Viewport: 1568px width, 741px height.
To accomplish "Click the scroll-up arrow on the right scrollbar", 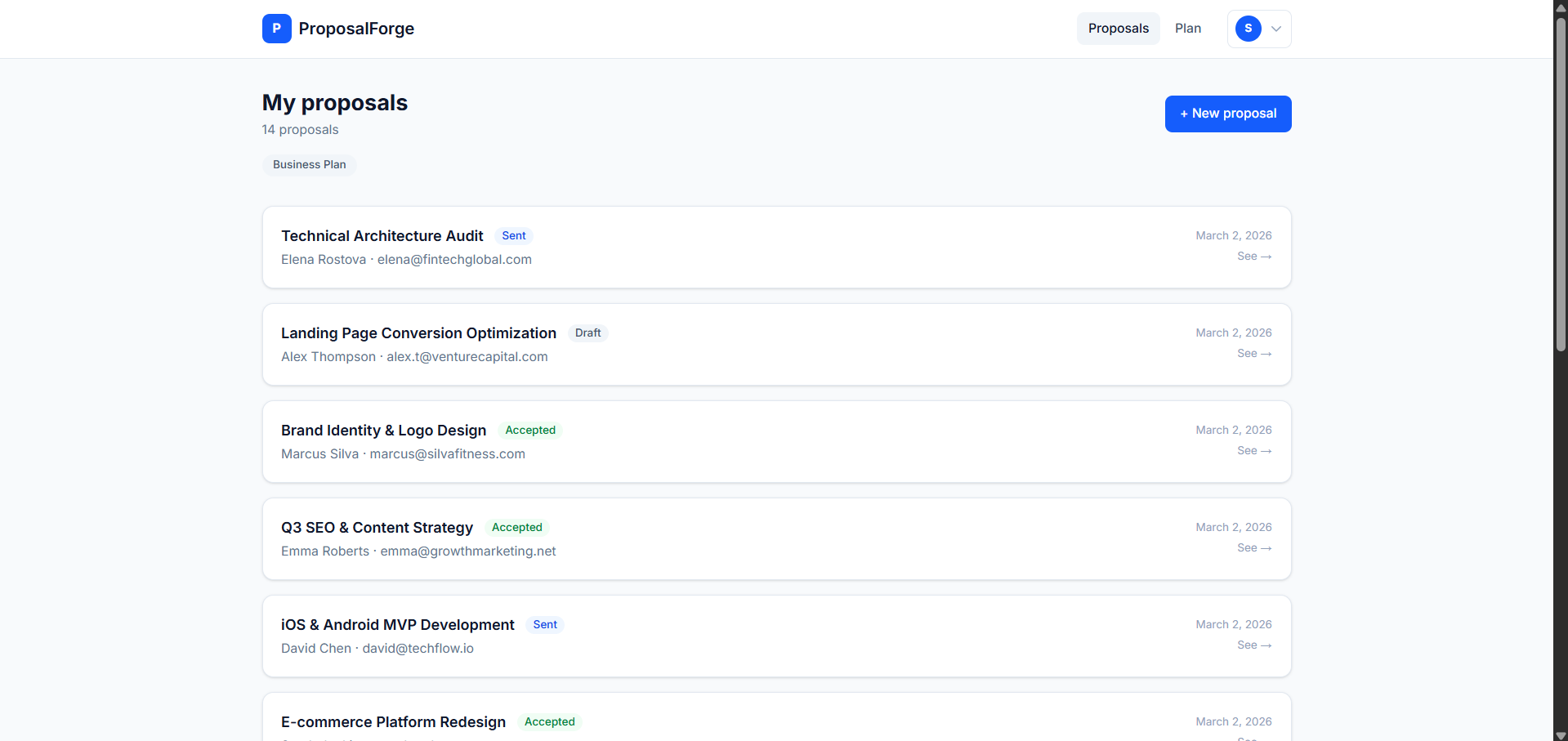I will [x=1560, y=7].
